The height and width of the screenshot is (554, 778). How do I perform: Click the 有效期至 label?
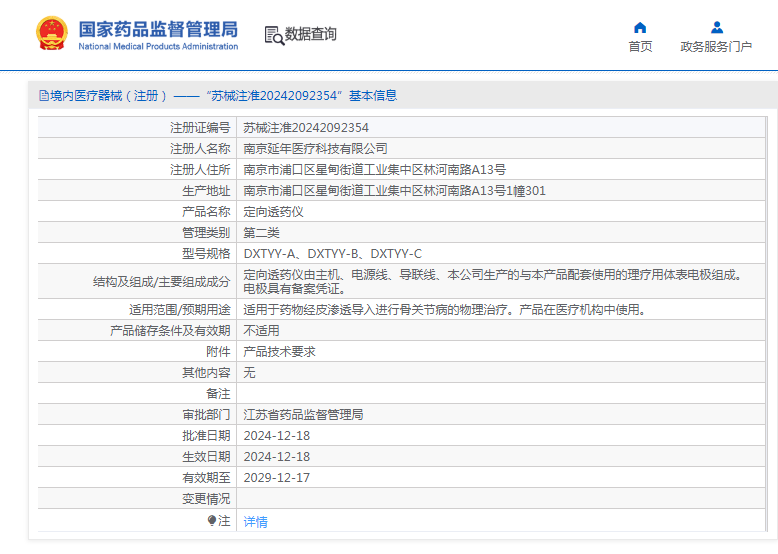[x=206, y=478]
